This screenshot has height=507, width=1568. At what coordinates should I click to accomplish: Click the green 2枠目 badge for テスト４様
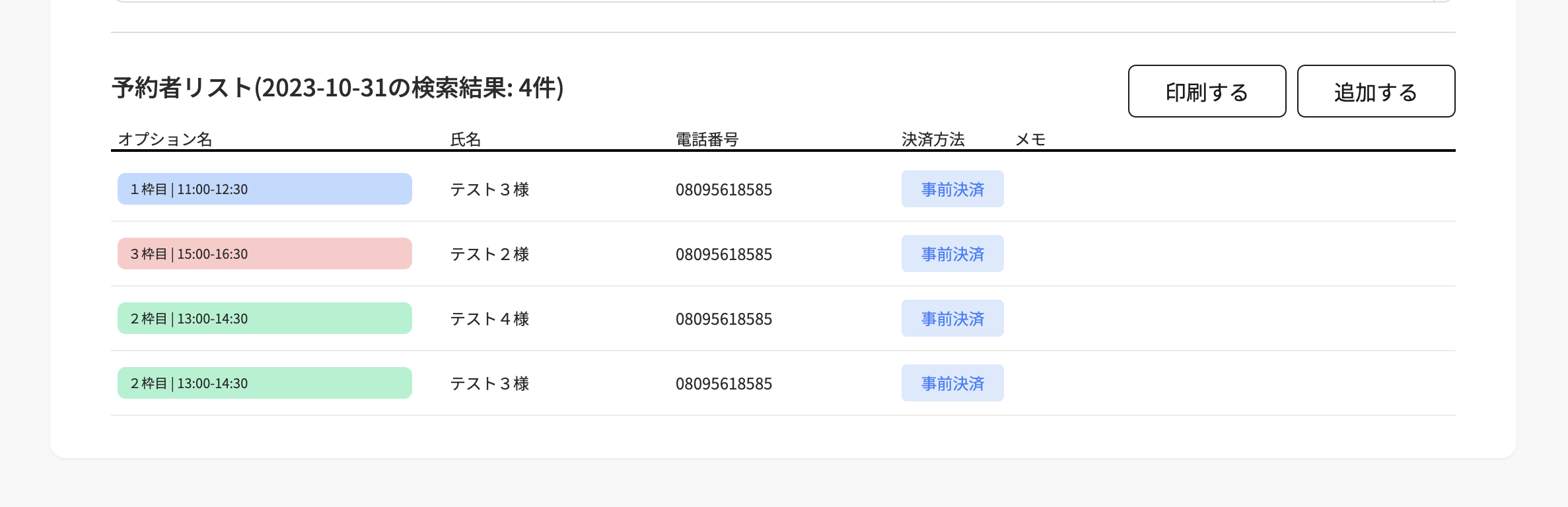(264, 318)
